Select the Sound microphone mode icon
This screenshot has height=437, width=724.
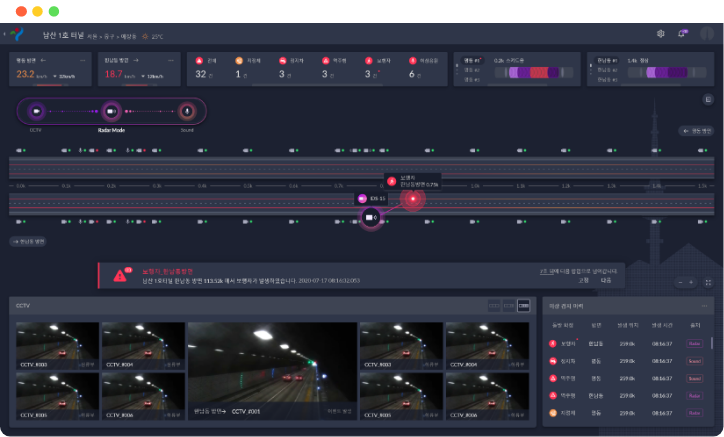pyautogui.click(x=187, y=111)
